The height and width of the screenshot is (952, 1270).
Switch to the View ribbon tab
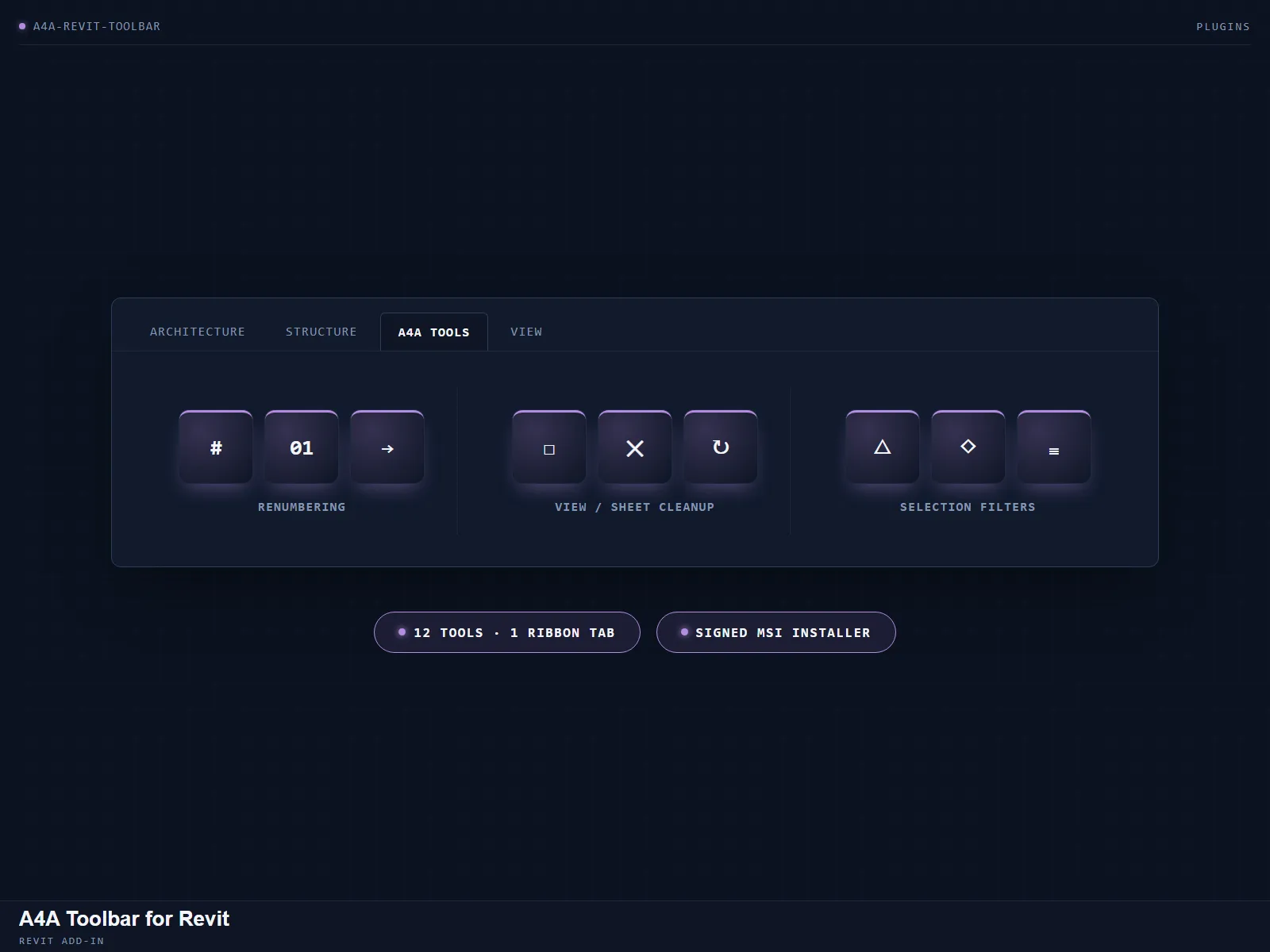526,332
